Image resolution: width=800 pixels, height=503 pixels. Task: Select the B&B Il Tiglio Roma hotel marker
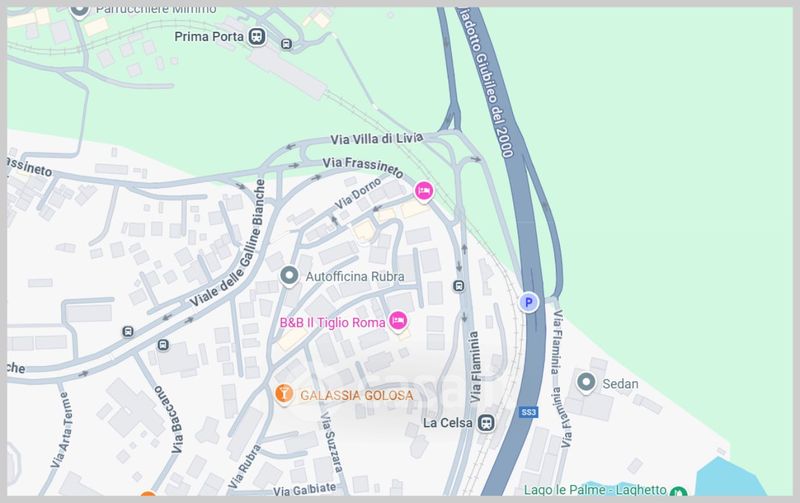[398, 321]
